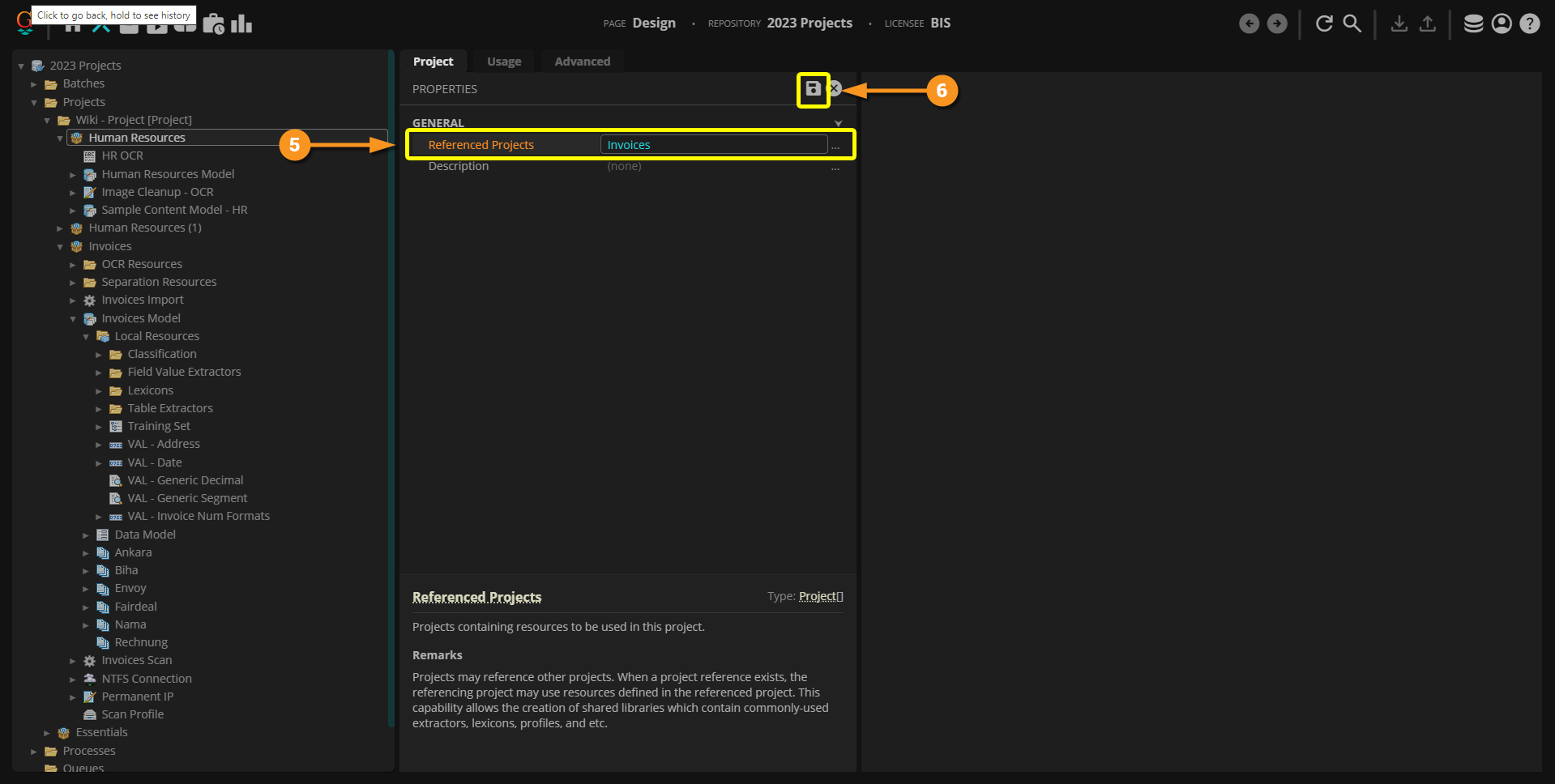Click the Referenced Projects help heading link
This screenshot has width=1555, height=784.
click(476, 597)
